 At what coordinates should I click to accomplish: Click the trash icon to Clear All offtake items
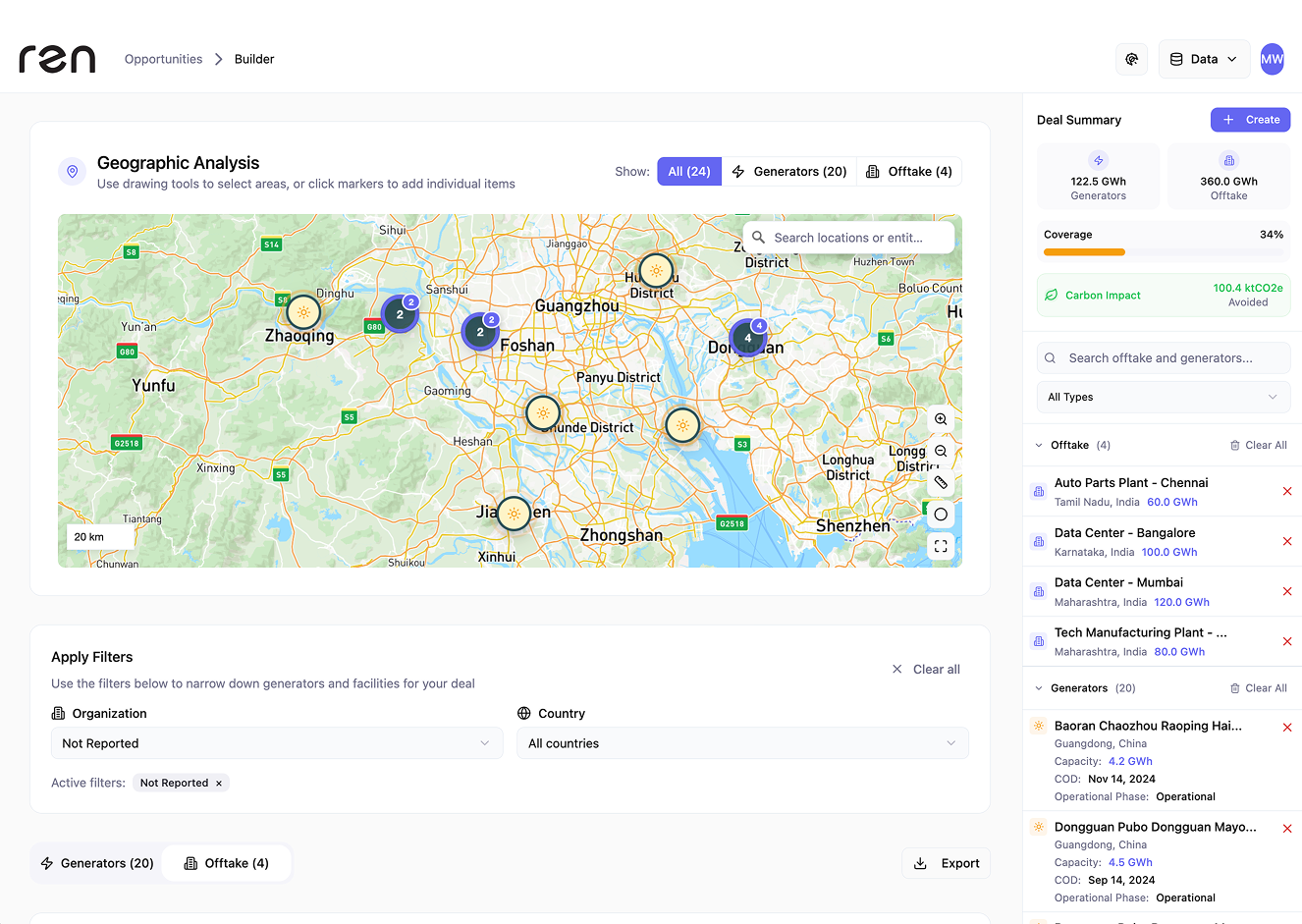pyautogui.click(x=1235, y=445)
